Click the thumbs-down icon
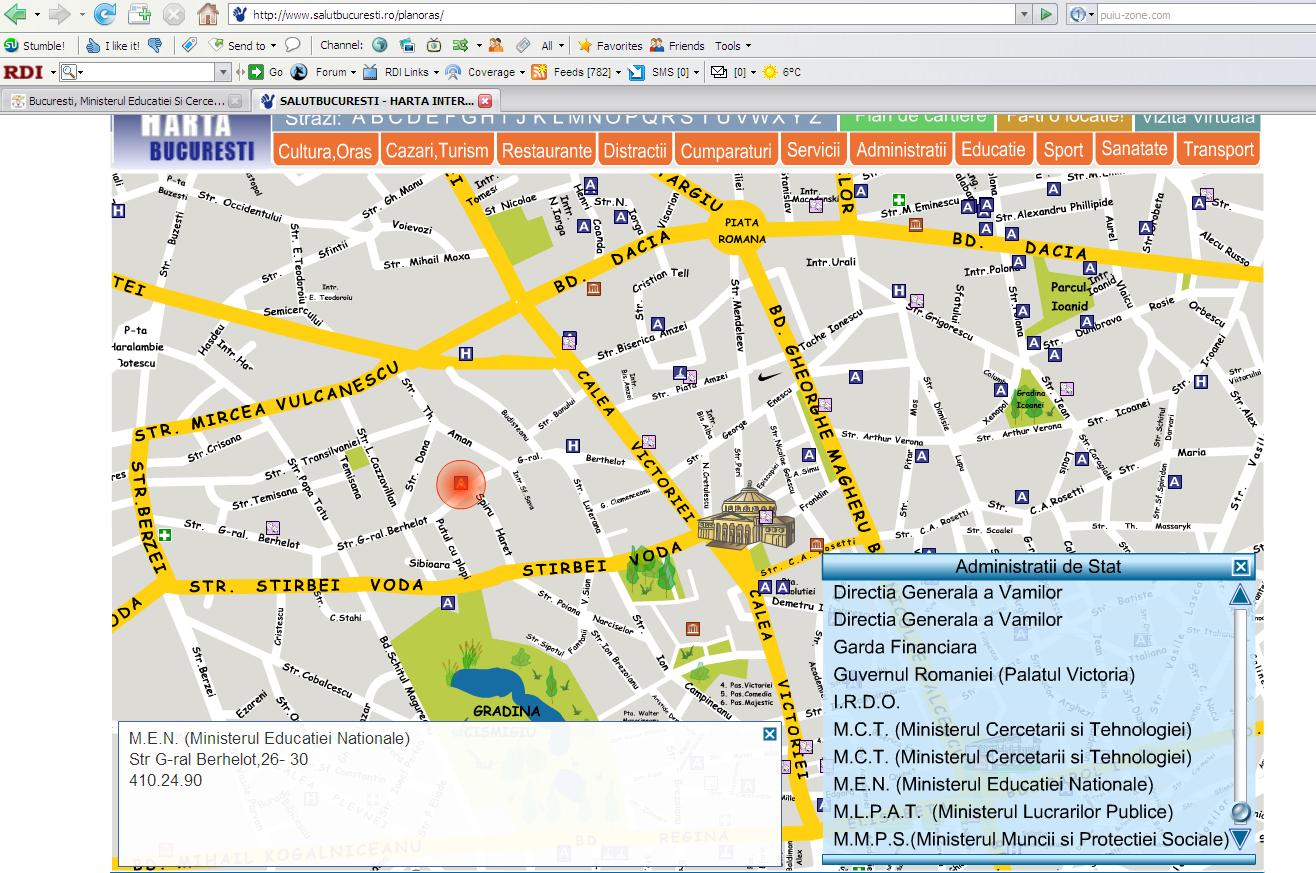 (x=155, y=45)
